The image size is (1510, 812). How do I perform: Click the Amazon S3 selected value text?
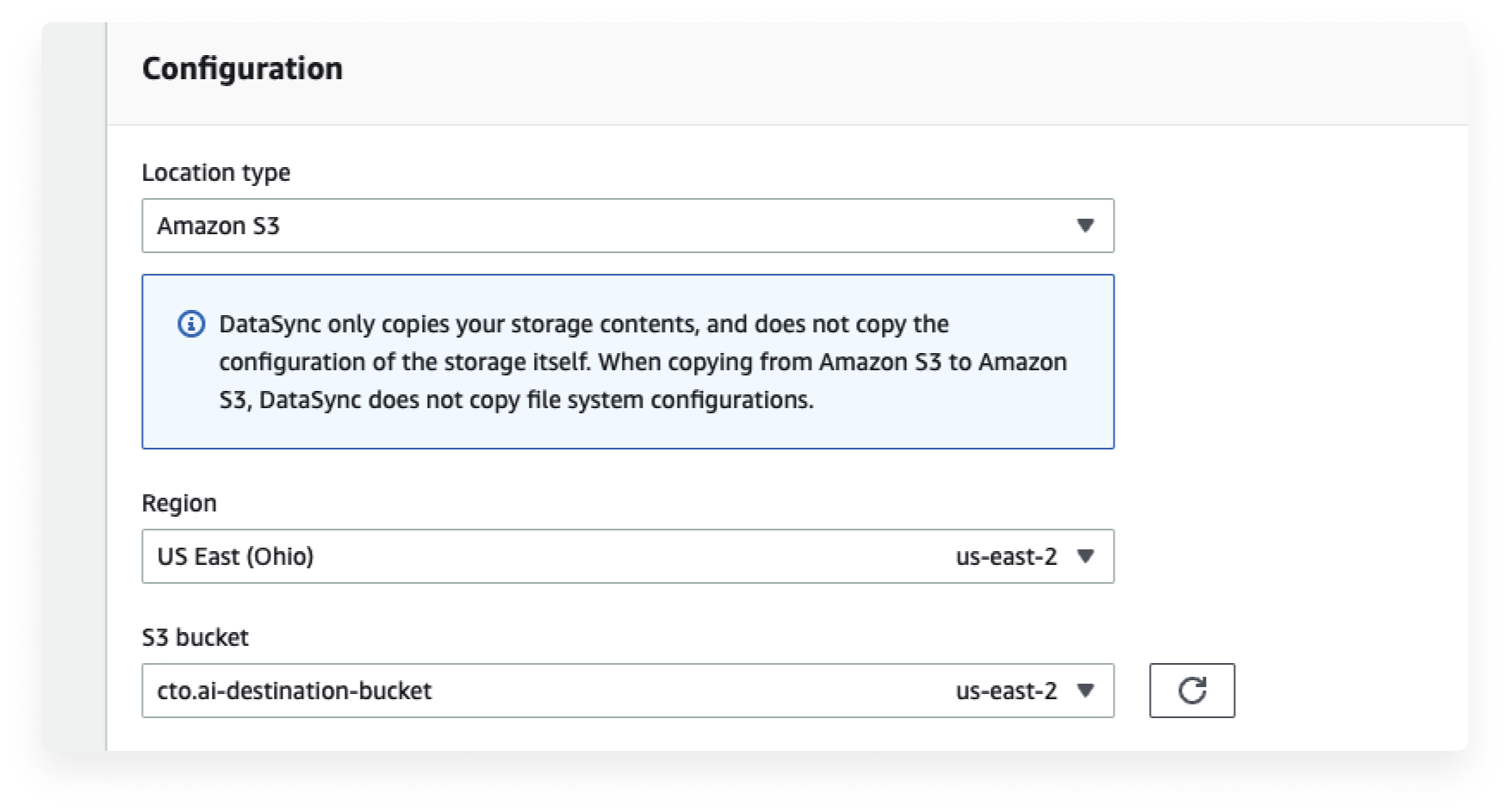pos(219,226)
